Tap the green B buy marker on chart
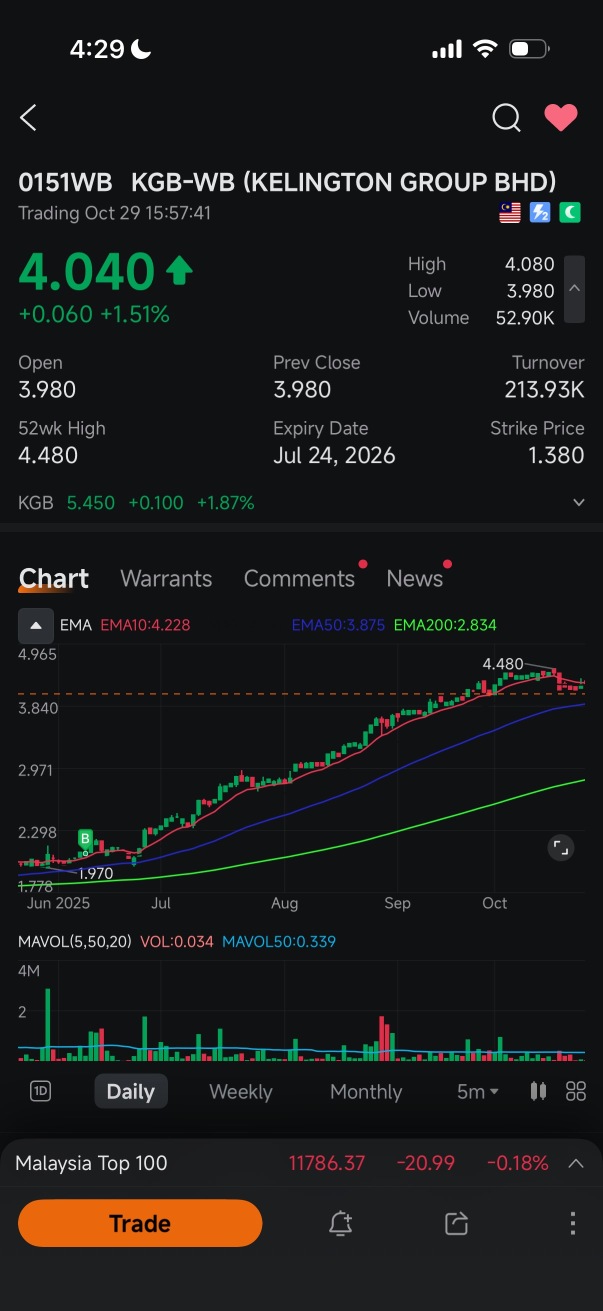 [86, 839]
